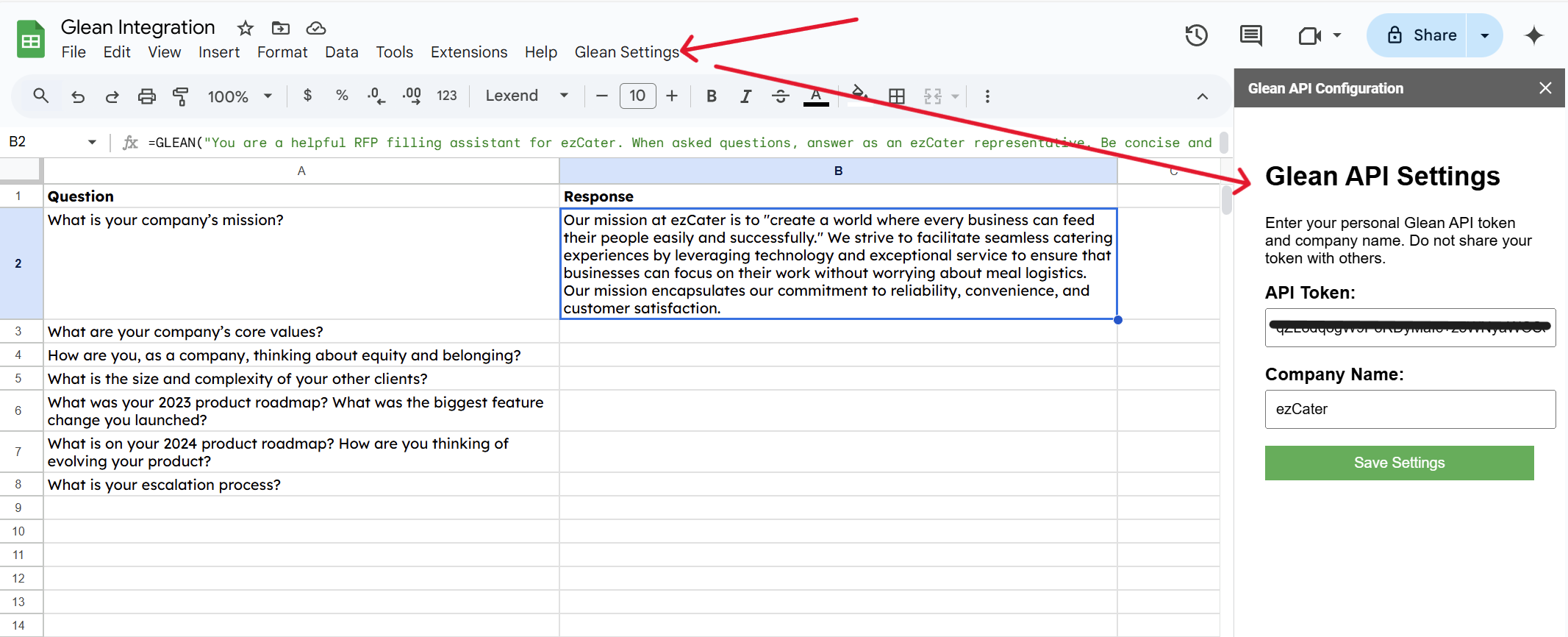The width and height of the screenshot is (1568, 637).
Task: Print the spreadsheet
Action: [x=147, y=96]
